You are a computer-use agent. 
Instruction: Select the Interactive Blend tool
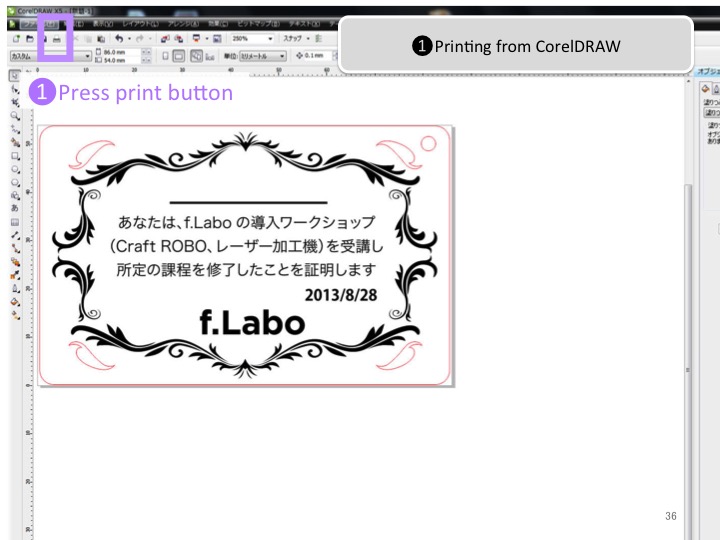coord(15,262)
